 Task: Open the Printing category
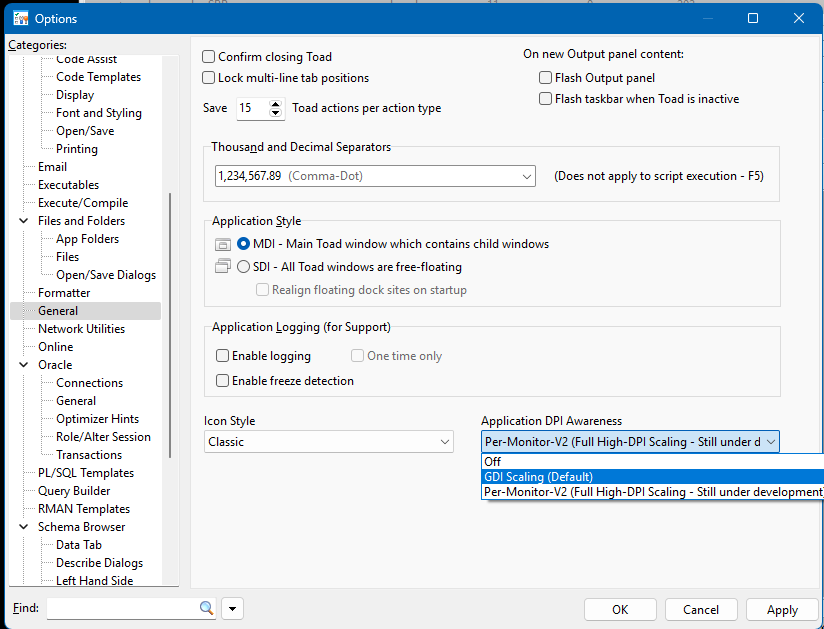pyautogui.click(x=77, y=149)
